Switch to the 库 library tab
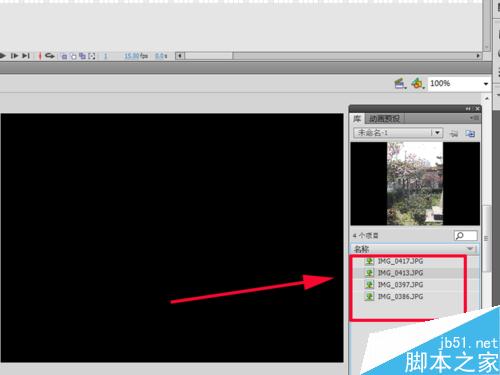 [x=357, y=119]
